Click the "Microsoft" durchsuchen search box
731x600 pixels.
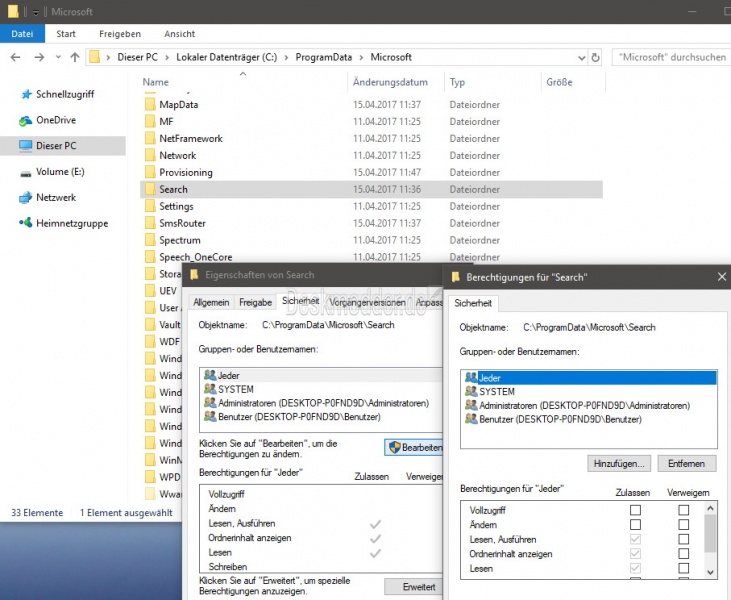pyautogui.click(x=671, y=57)
